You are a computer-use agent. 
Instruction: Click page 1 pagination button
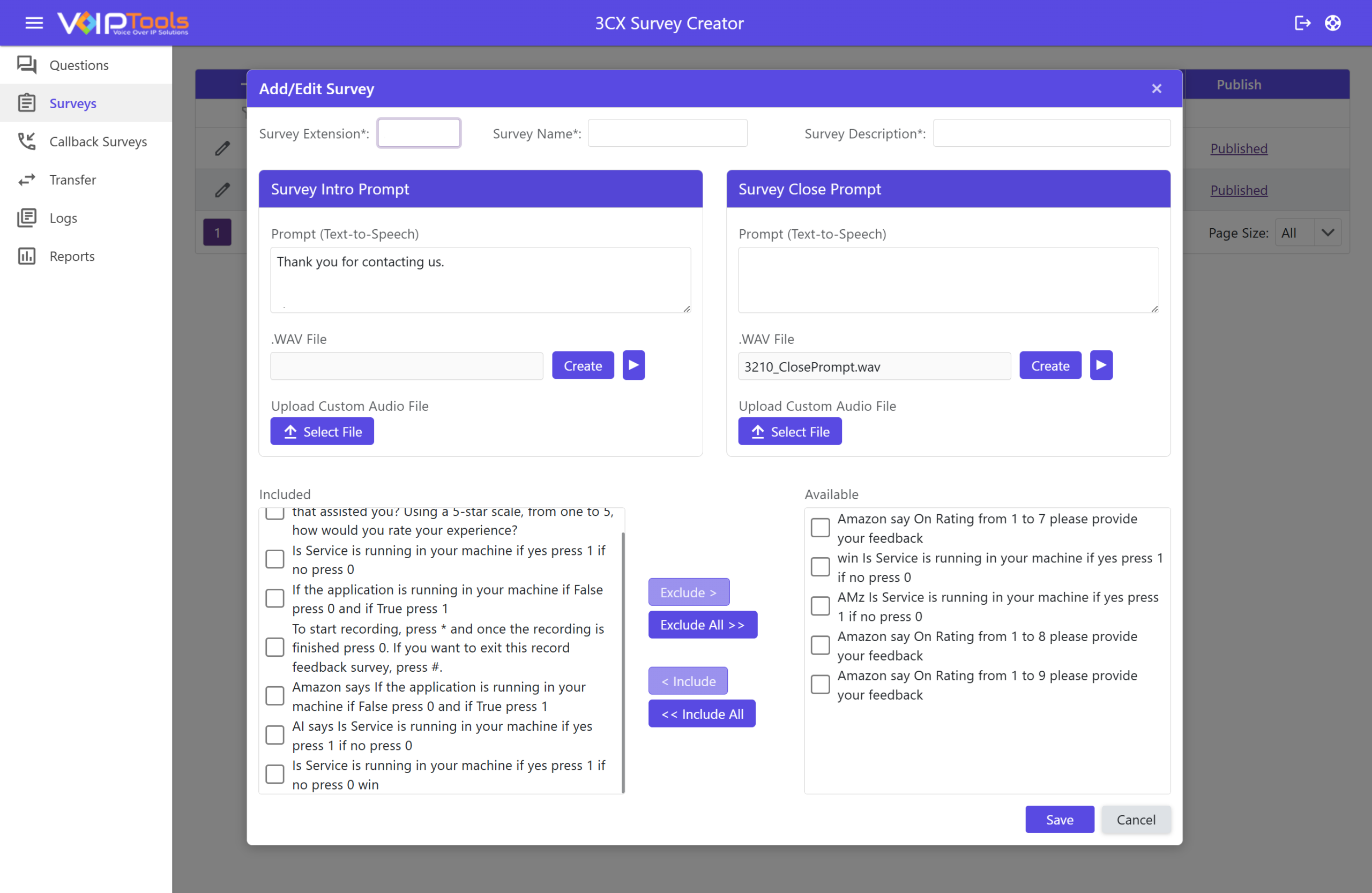(x=218, y=232)
